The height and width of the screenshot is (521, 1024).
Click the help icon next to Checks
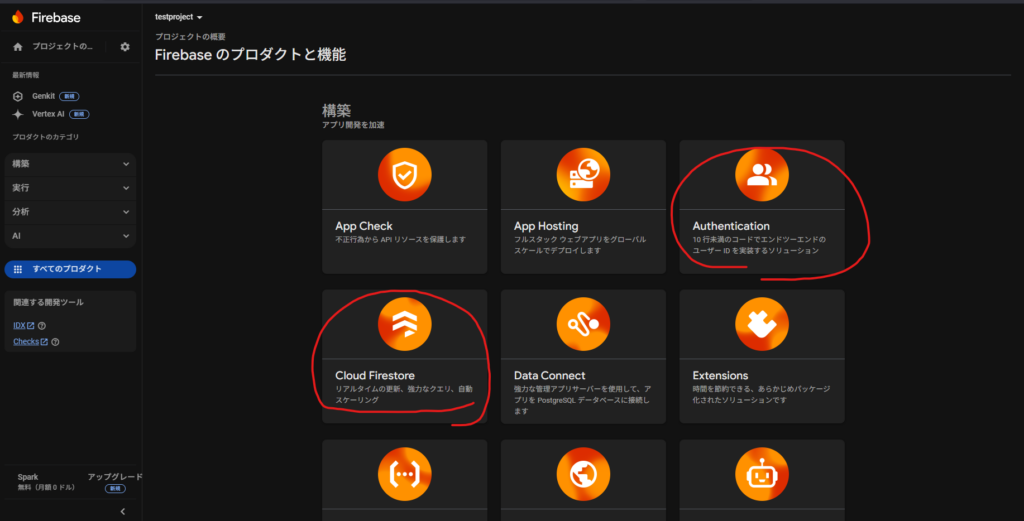55,341
